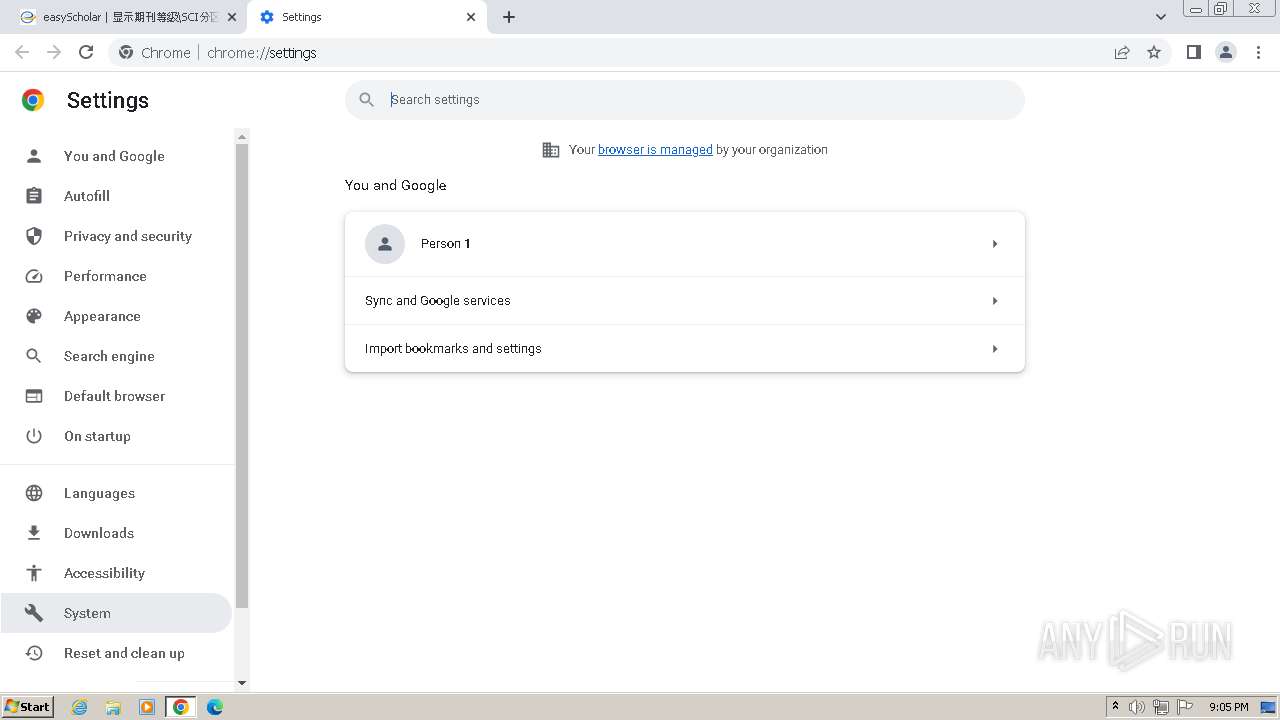The width and height of the screenshot is (1280, 720).
Task: Click the forward navigation arrow
Action: pyautogui.click(x=54, y=52)
